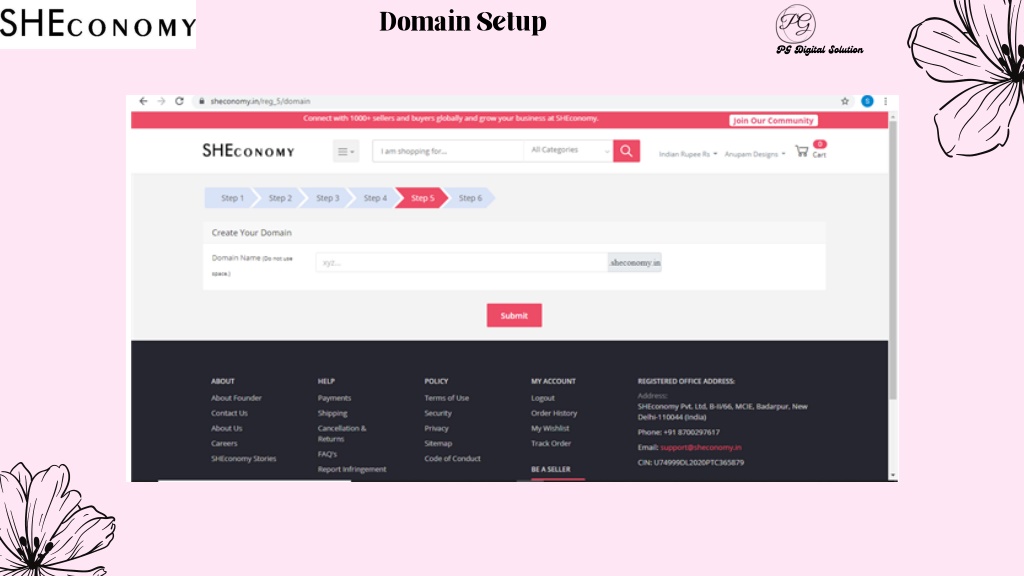Open the Anupam Designs account dropdown

point(754,154)
